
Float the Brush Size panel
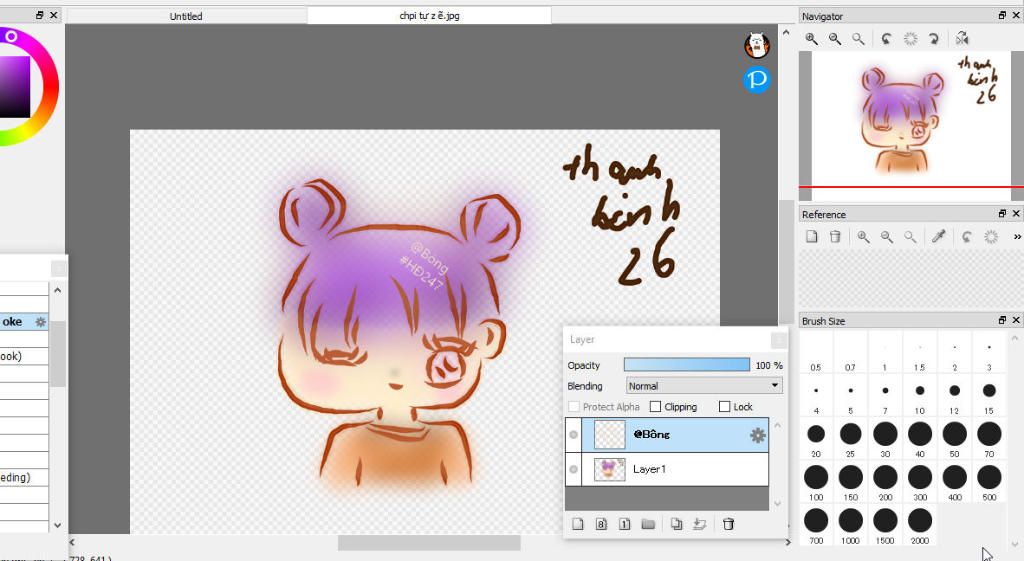point(1002,320)
